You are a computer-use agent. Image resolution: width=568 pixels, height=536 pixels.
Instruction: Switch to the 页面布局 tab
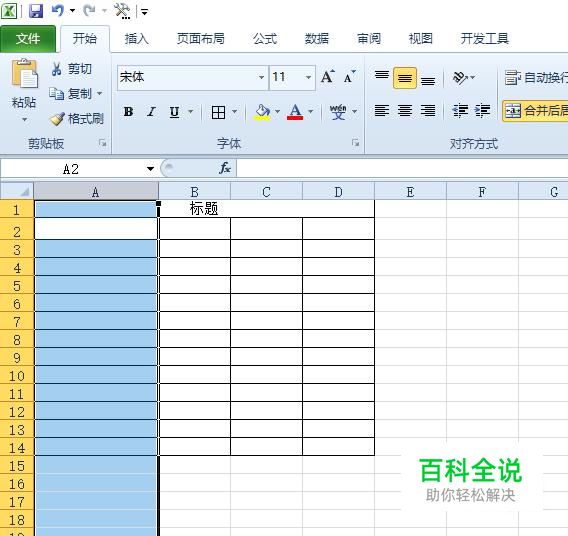201,38
